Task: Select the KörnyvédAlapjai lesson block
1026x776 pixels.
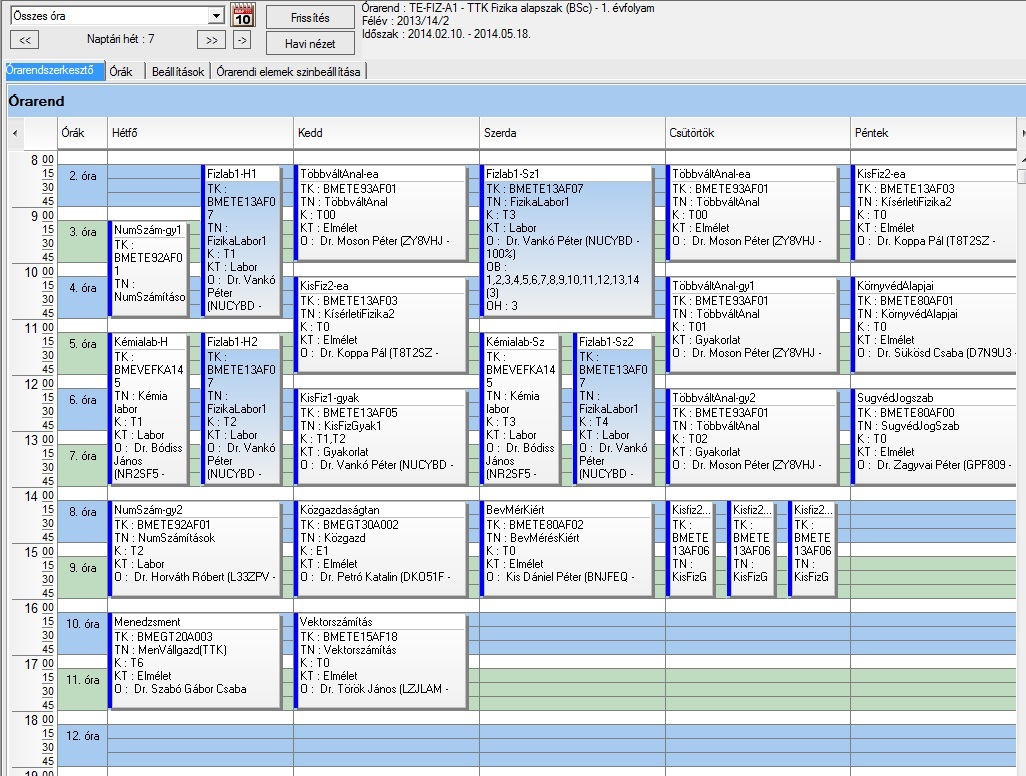Action: point(934,325)
